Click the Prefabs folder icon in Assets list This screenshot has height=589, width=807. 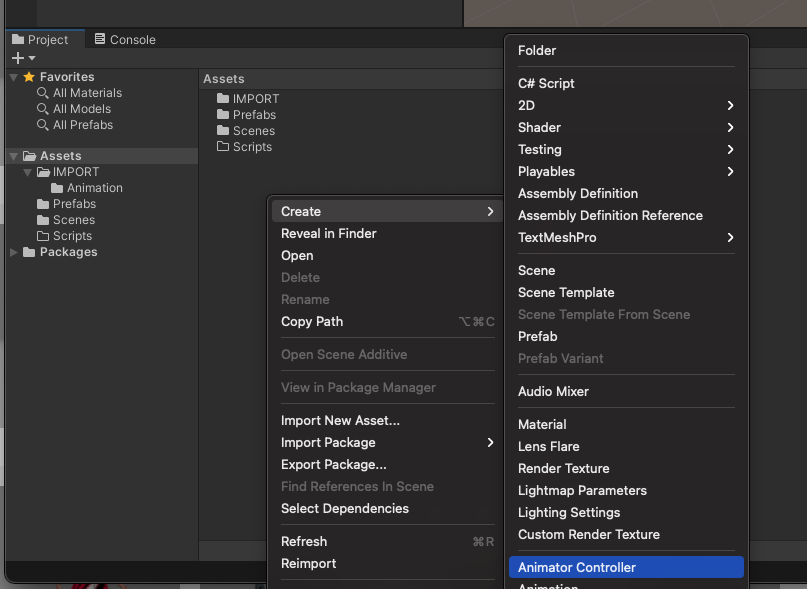[223, 115]
